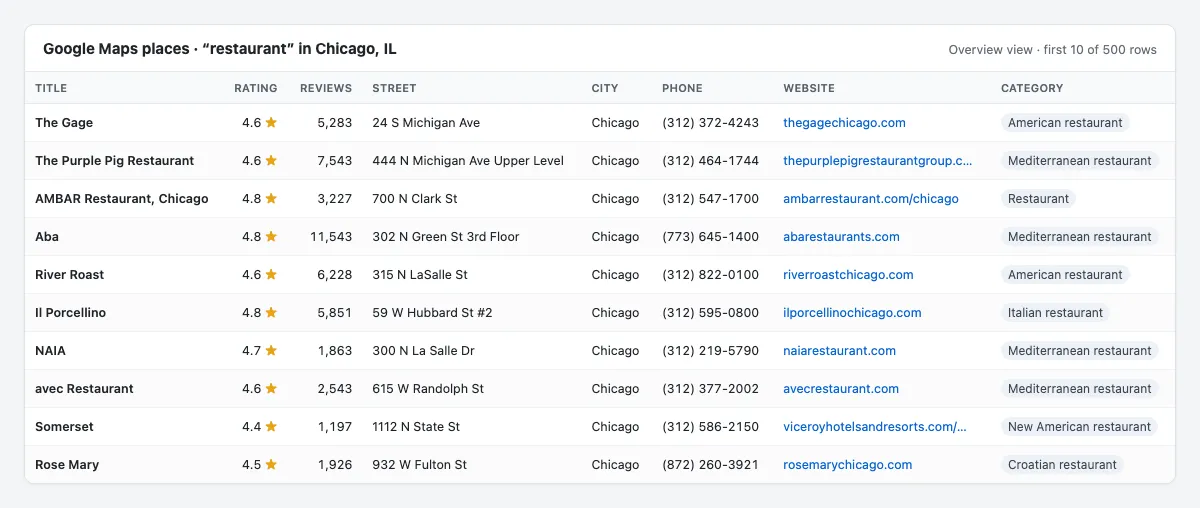1200x508 pixels.
Task: Click phone number (773) 645-1400
Action: [x=710, y=237]
